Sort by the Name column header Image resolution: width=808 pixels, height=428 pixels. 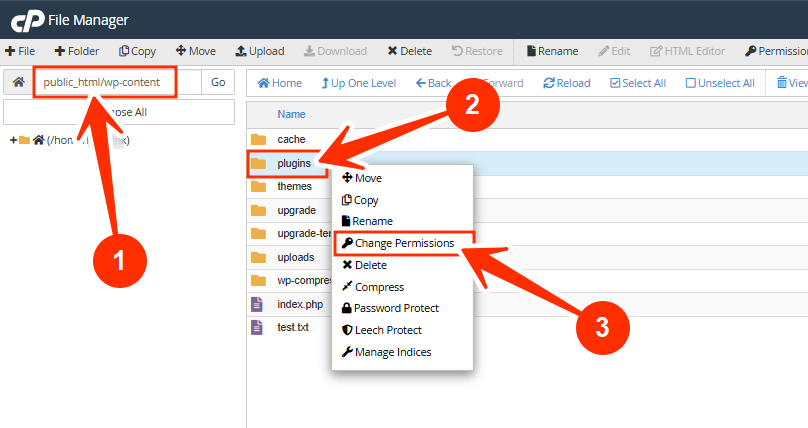pos(291,114)
